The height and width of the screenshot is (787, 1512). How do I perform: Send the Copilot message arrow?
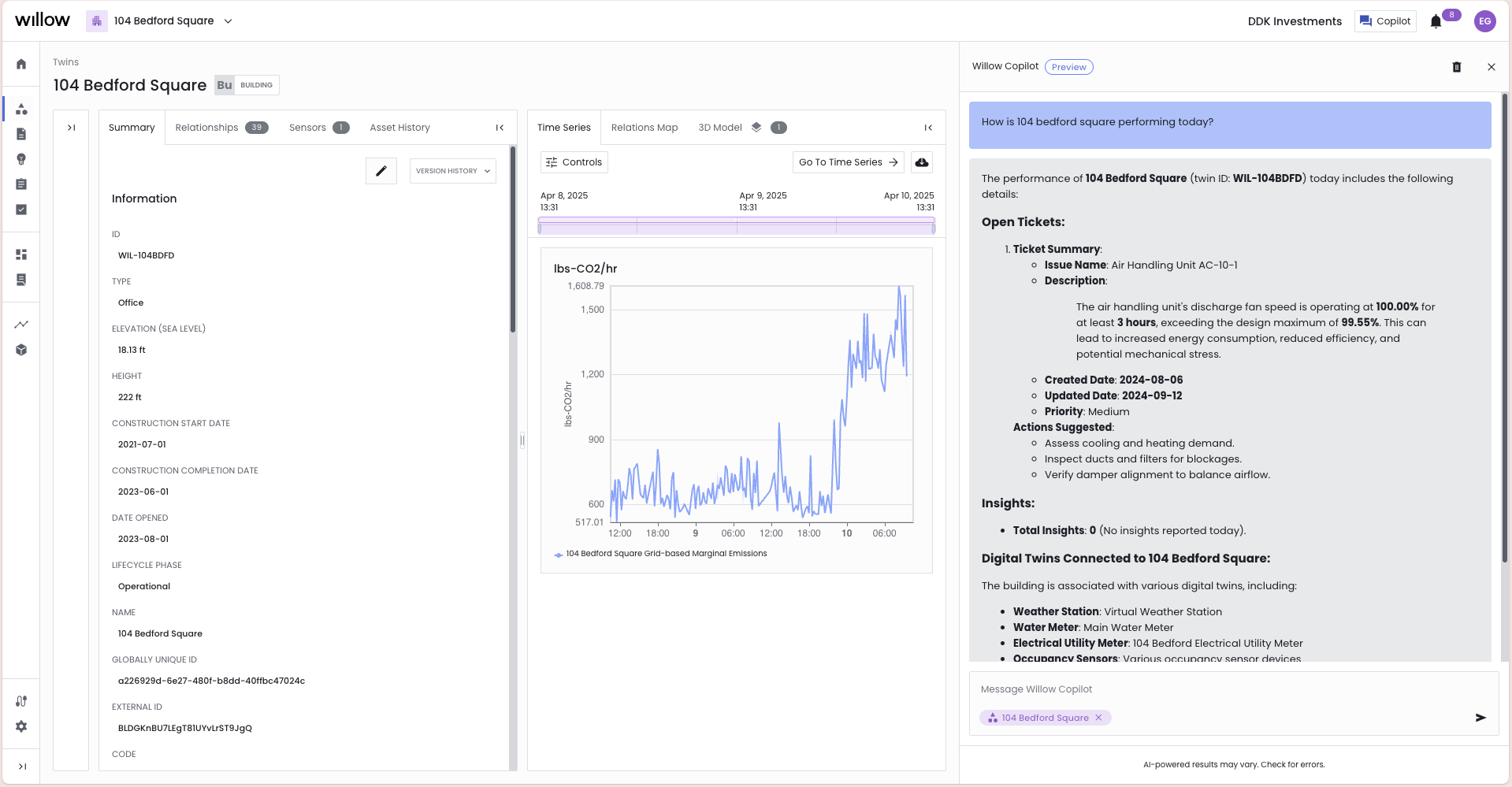pyautogui.click(x=1480, y=718)
